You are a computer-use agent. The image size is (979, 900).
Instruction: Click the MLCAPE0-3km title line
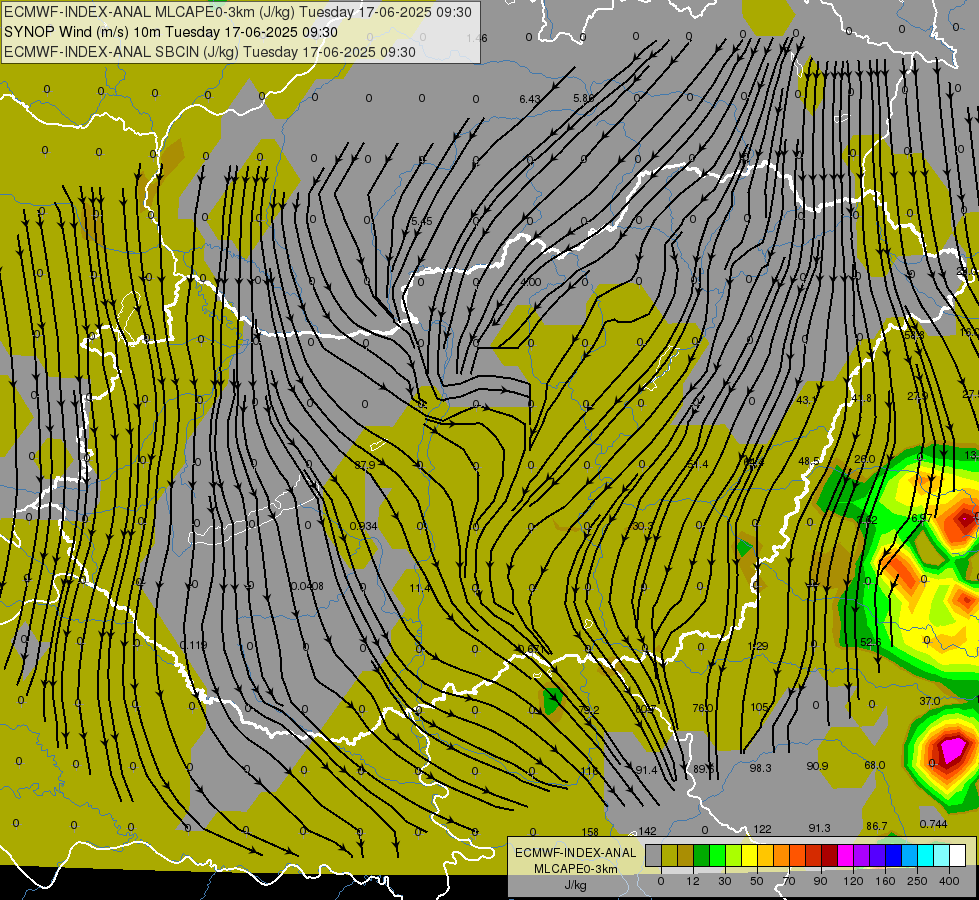238,12
